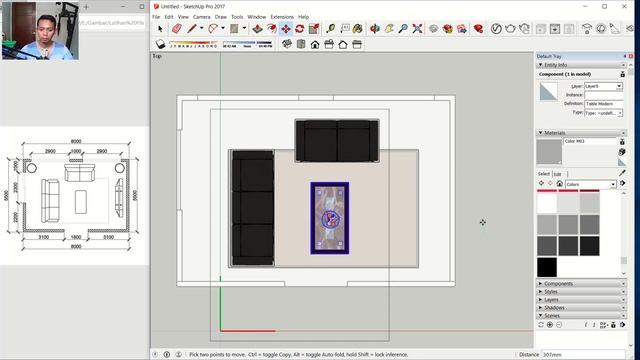Switch to Front view house icon
This screenshot has height=360, width=640.
pyautogui.click(x=315, y=44)
